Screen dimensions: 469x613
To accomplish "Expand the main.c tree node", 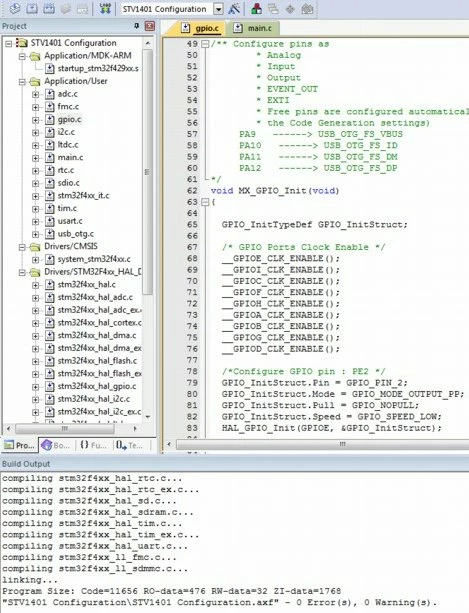I will point(36,158).
